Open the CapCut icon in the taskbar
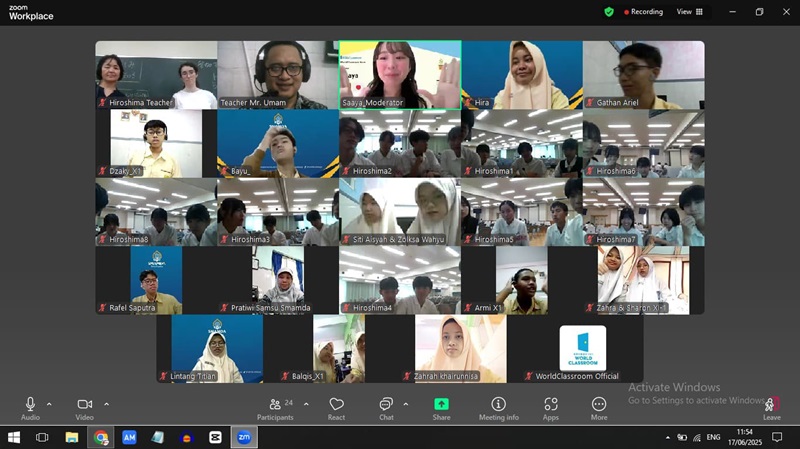The height and width of the screenshot is (449, 800). click(x=215, y=437)
